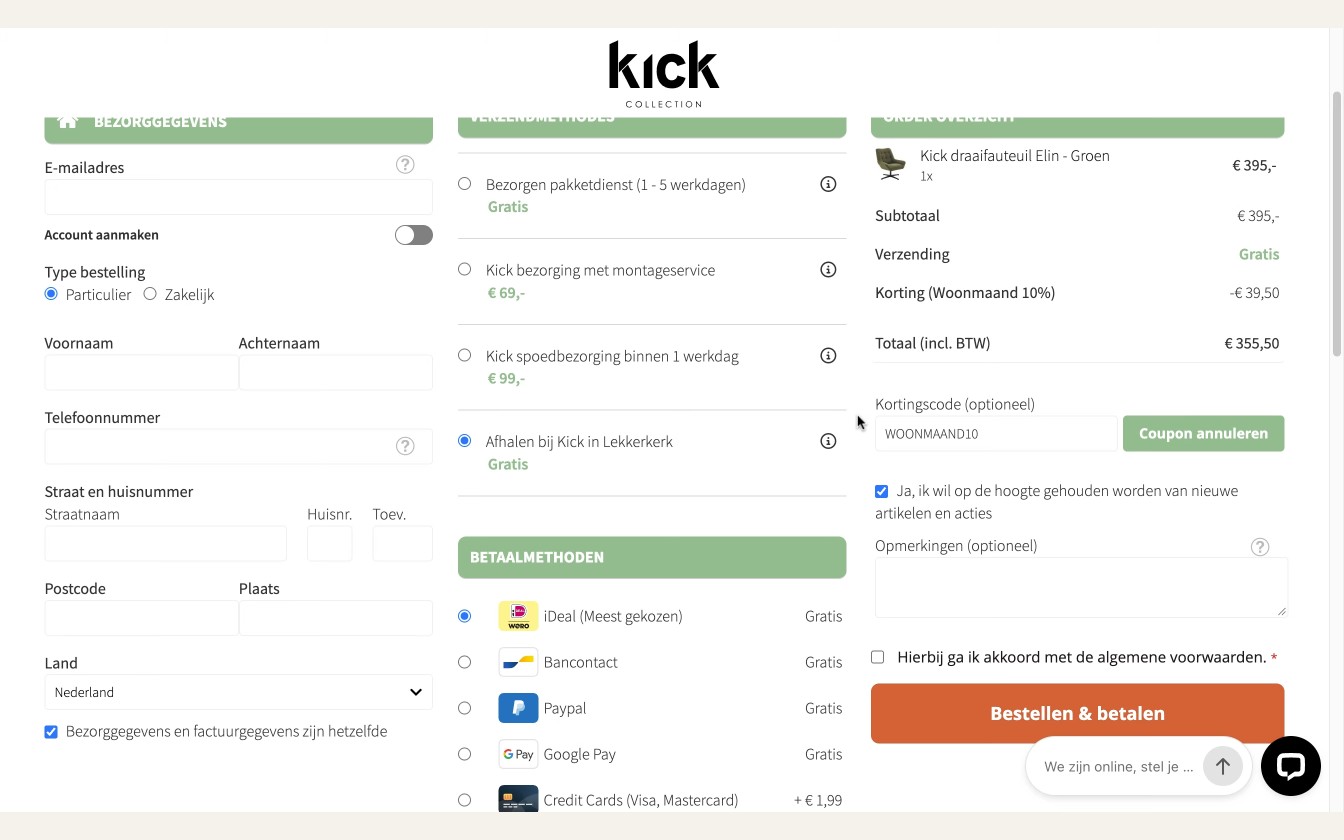The width and height of the screenshot is (1344, 840).
Task: Open the black chat bubble icon
Action: [x=1291, y=766]
